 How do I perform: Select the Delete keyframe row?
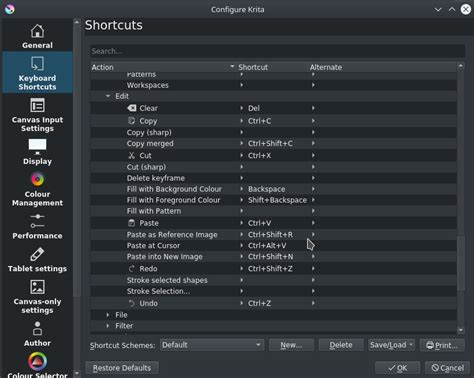coord(274,178)
